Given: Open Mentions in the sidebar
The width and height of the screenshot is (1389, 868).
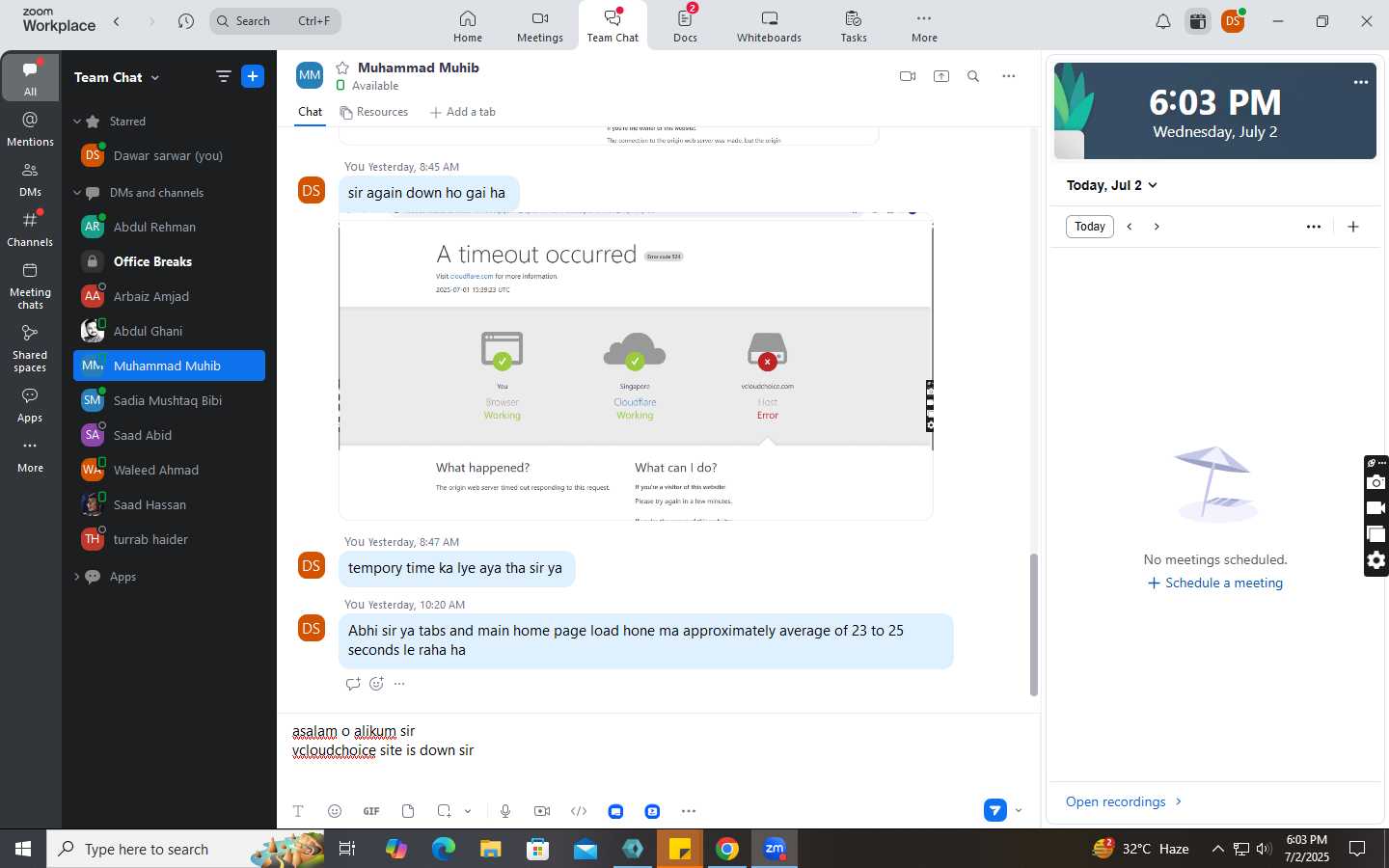Looking at the screenshot, I should point(31,128).
